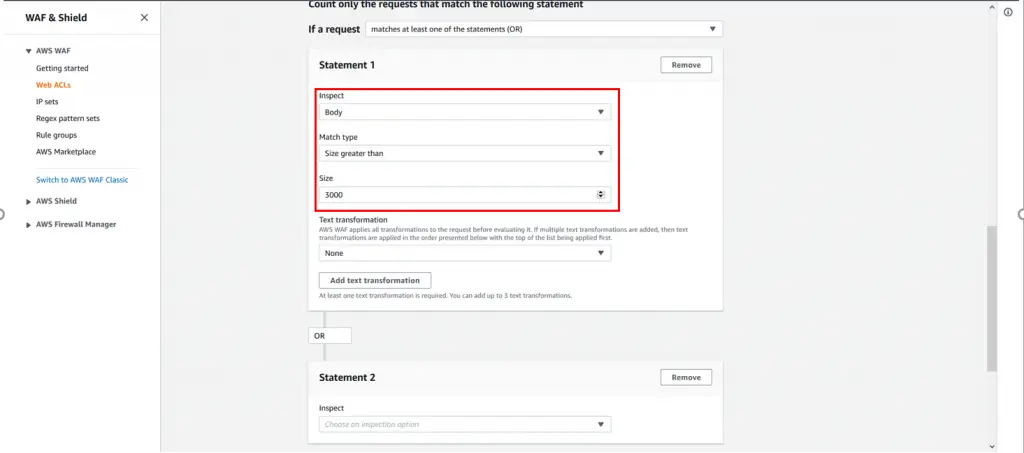Viewport: 1024px width, 453px height.
Task: Click into the Size input field
Action: click(x=457, y=195)
